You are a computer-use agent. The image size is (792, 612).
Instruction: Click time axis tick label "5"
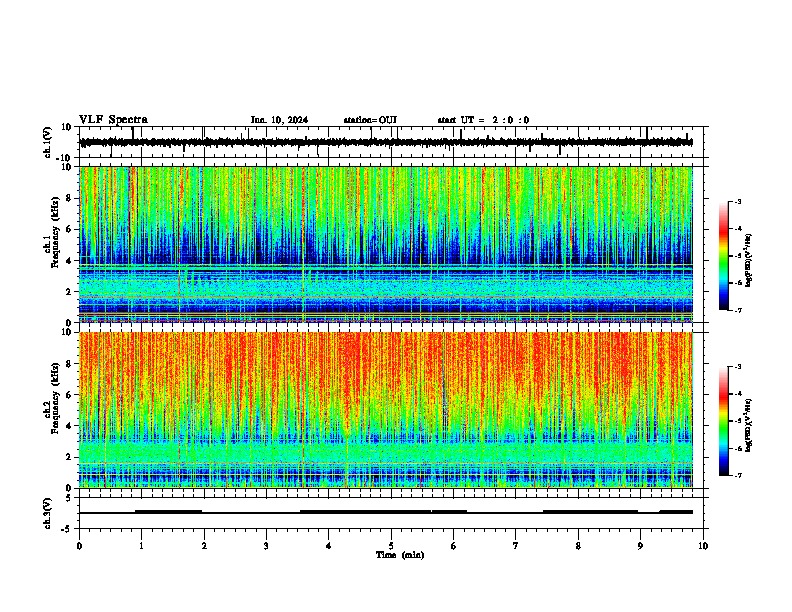pos(391,546)
